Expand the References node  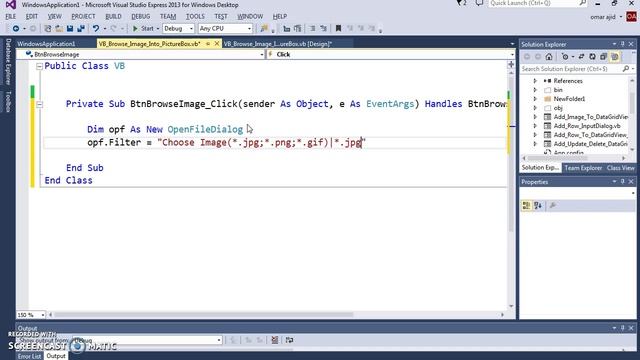(535, 81)
